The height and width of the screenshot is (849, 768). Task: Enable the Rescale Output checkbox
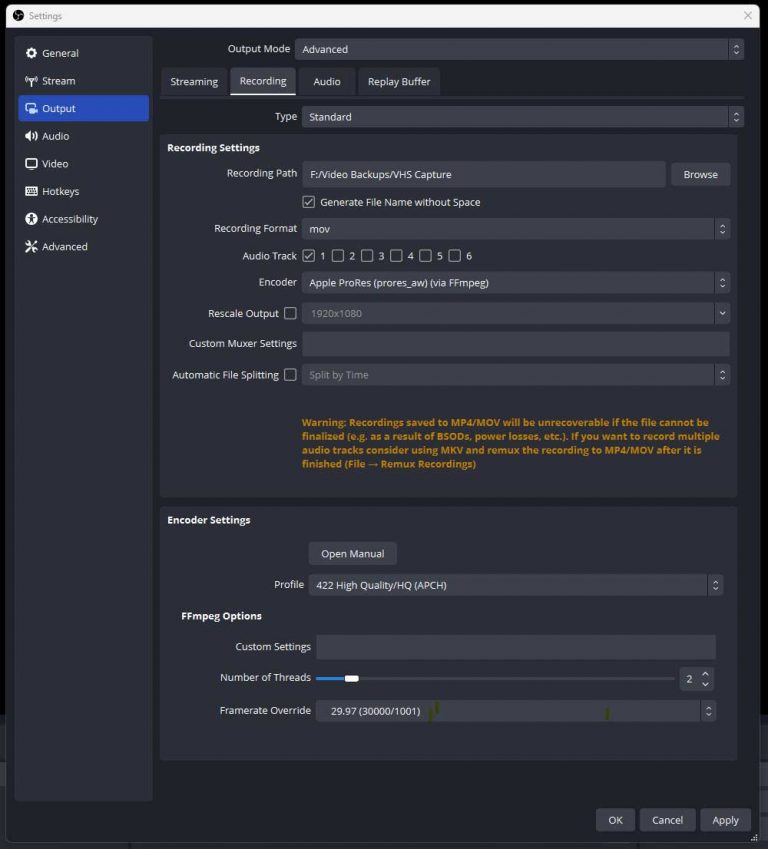pyautogui.click(x=290, y=313)
